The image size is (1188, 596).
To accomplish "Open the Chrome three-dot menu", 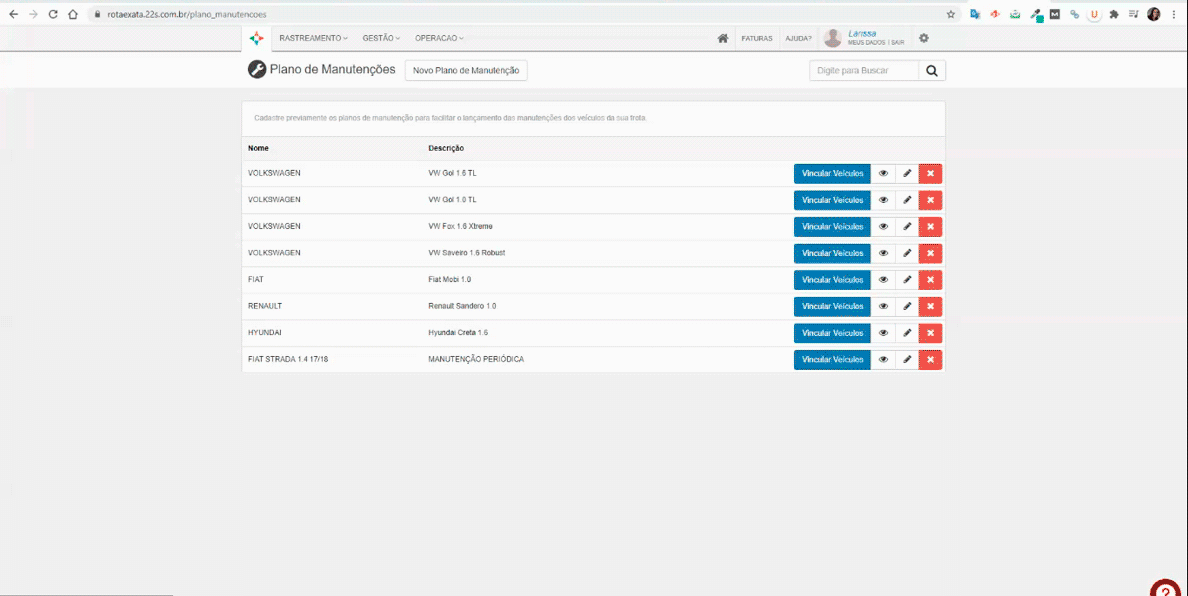I will point(1174,14).
